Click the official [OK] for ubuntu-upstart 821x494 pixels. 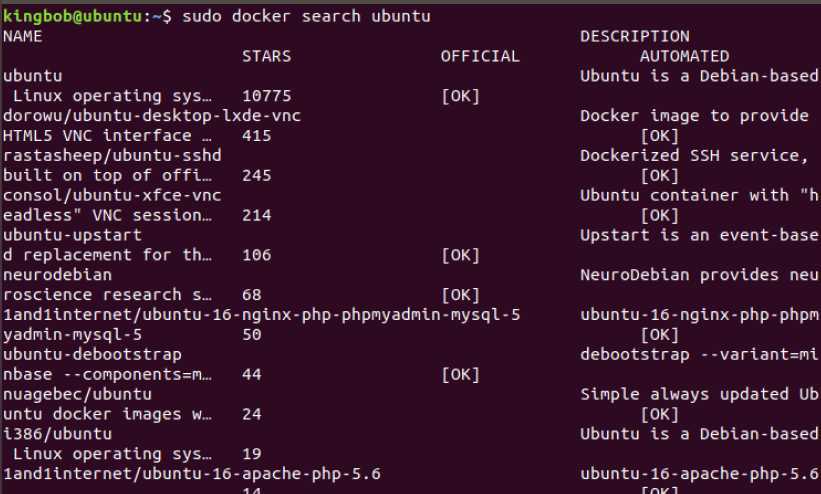pyautogui.click(x=460, y=255)
